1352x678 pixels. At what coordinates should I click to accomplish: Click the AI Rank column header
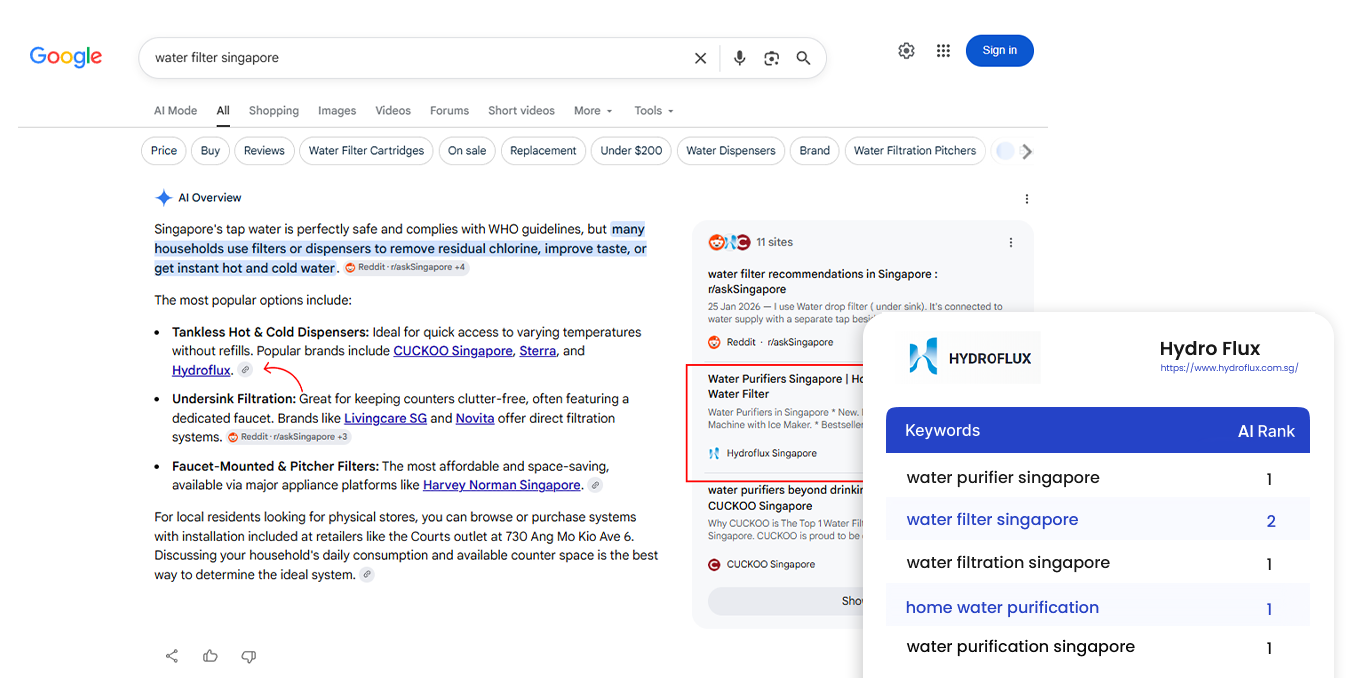click(1266, 431)
